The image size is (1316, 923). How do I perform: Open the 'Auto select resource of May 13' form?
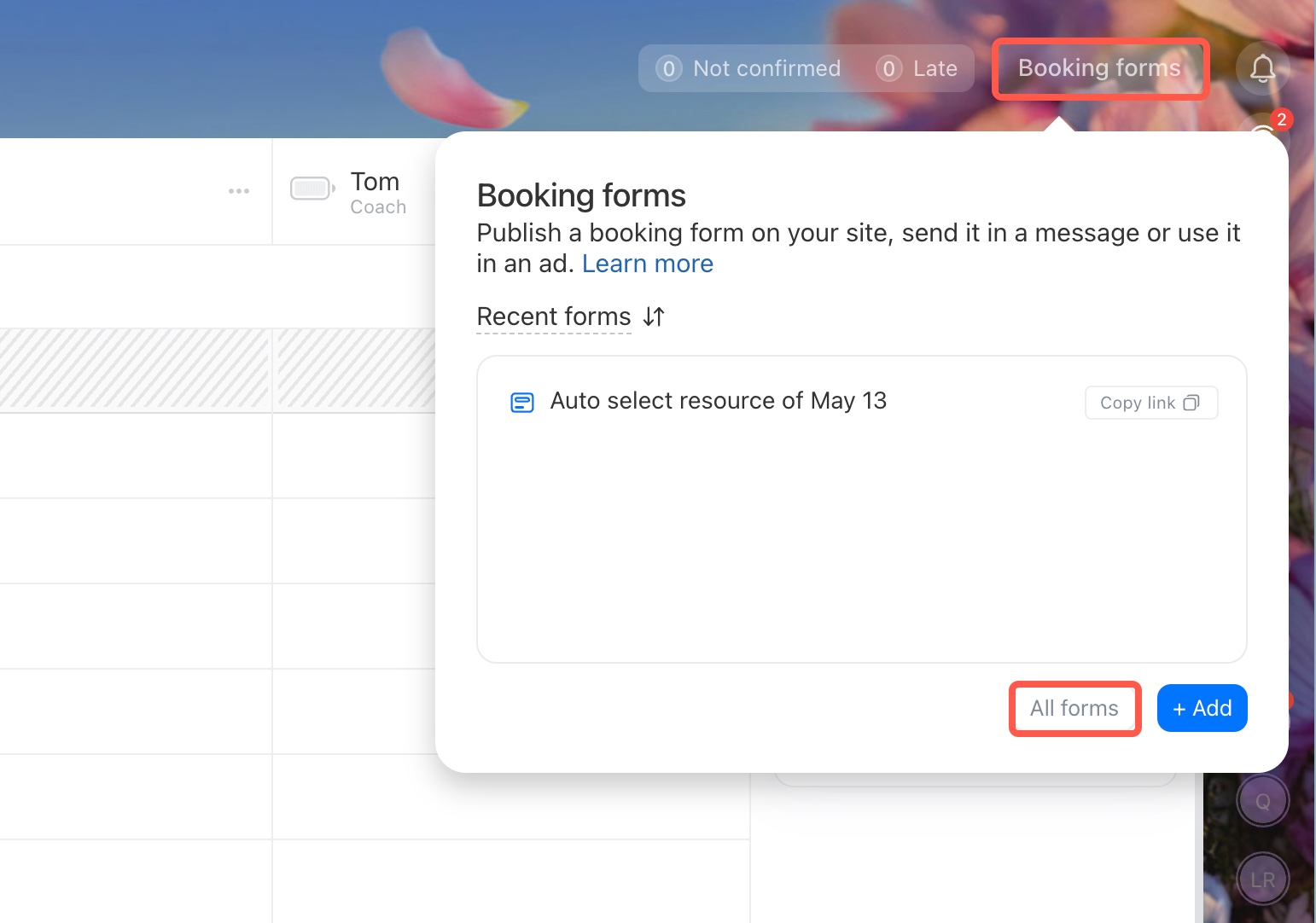(x=718, y=401)
